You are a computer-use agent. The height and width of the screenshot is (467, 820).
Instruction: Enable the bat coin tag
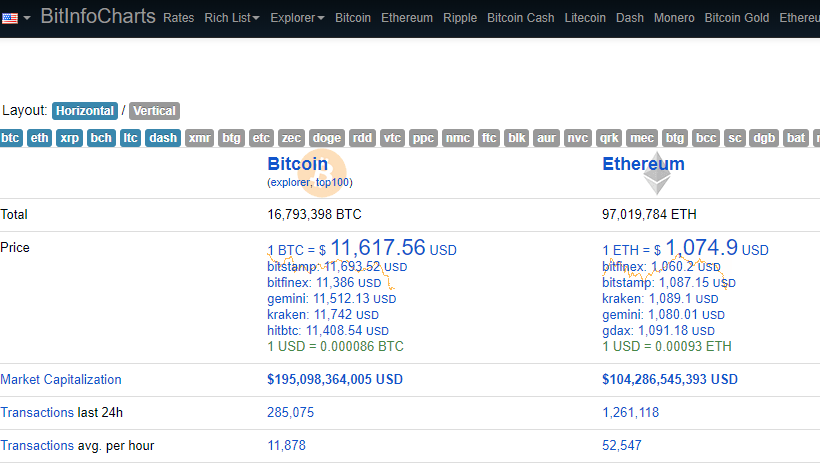coord(796,138)
